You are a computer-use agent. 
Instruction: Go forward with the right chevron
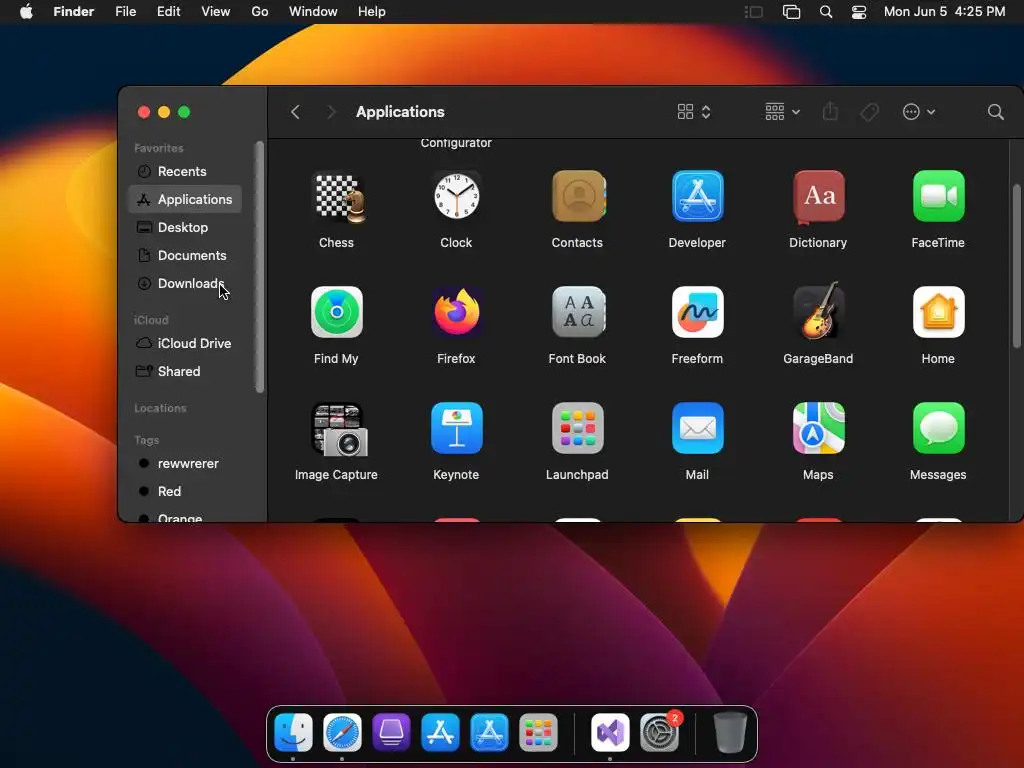[x=330, y=112]
